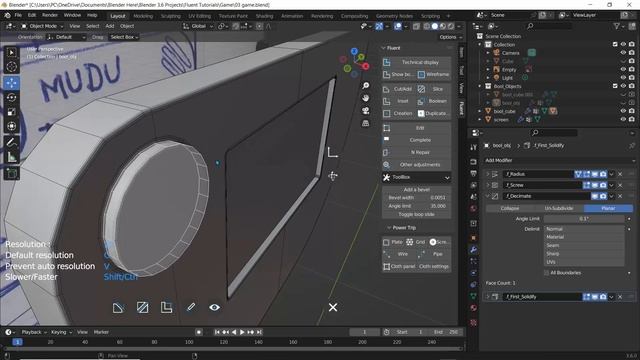Click the play animation button
This screenshot has width=640, height=360.
tap(242, 332)
